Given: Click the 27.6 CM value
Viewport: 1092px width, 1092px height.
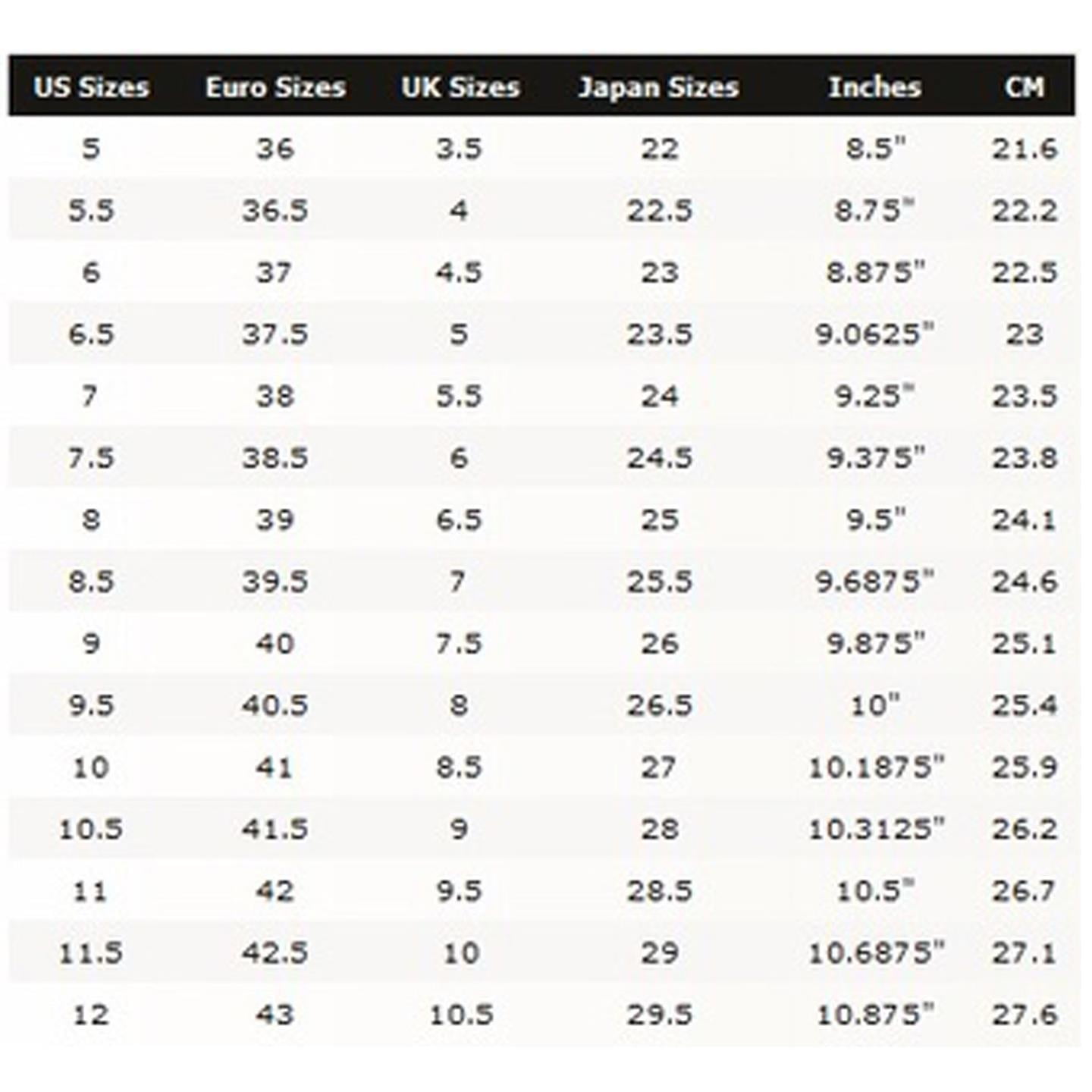Looking at the screenshot, I should point(1025,1015).
